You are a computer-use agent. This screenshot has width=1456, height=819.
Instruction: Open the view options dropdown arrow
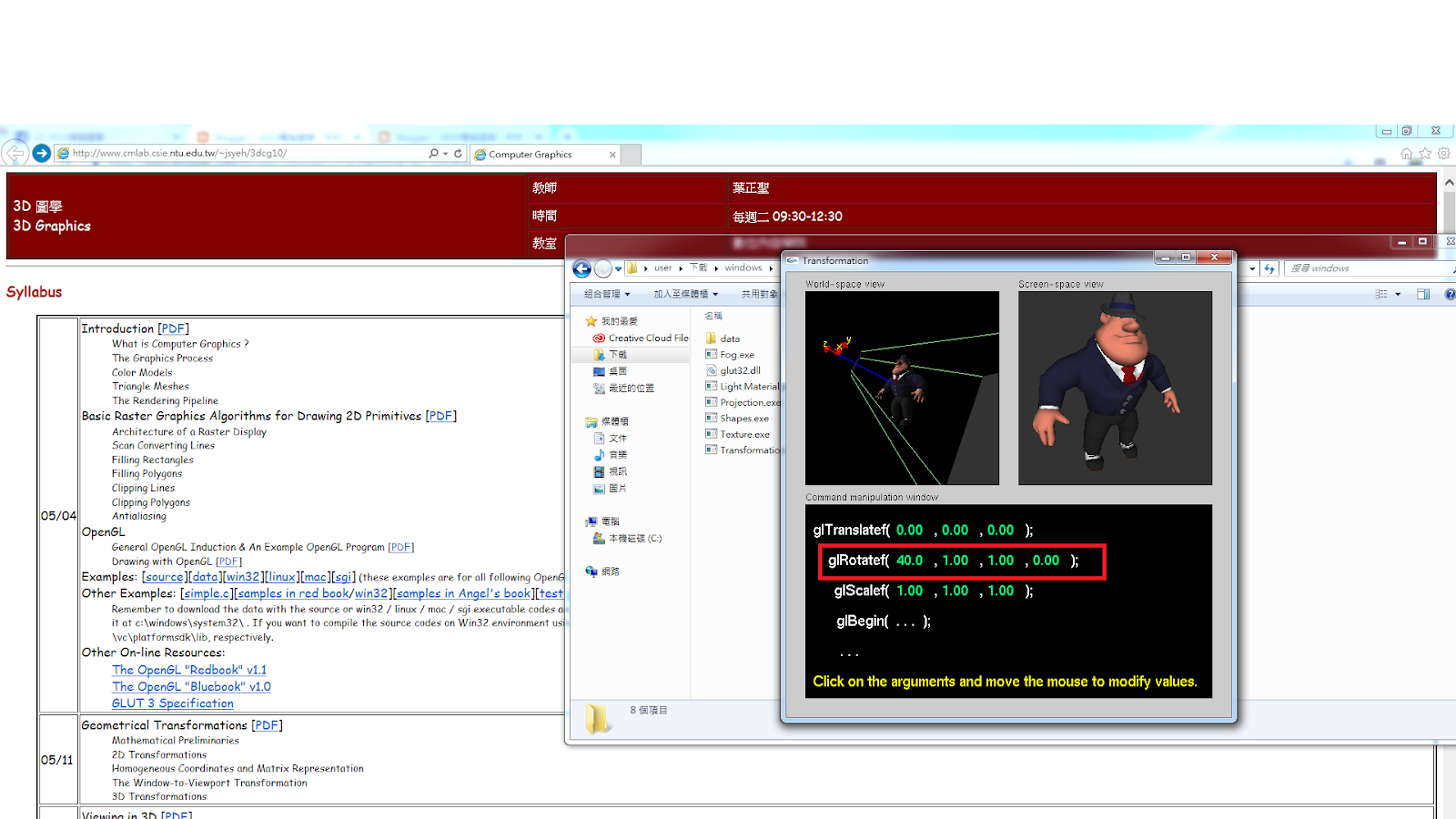(1398, 294)
